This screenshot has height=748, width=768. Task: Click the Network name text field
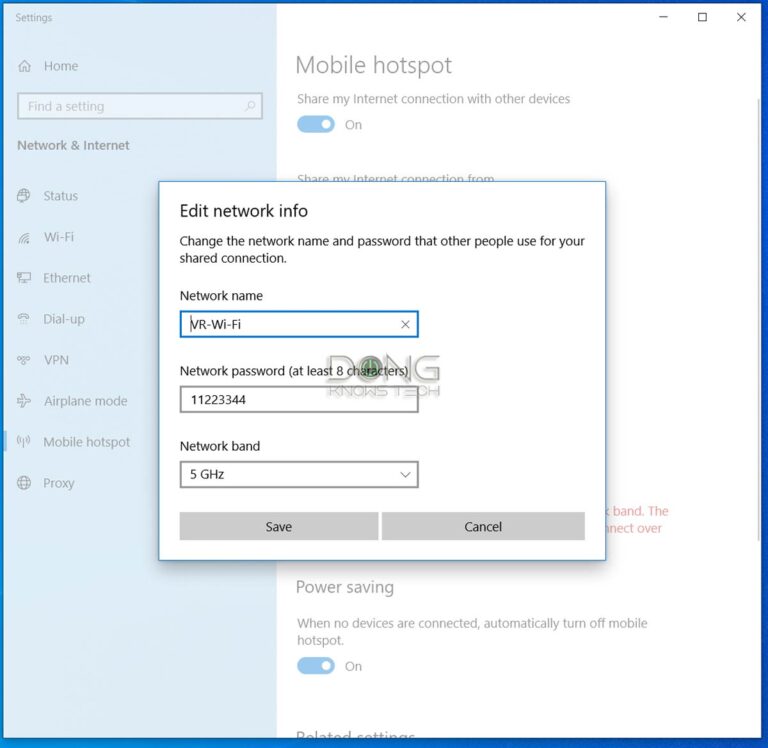click(290, 324)
